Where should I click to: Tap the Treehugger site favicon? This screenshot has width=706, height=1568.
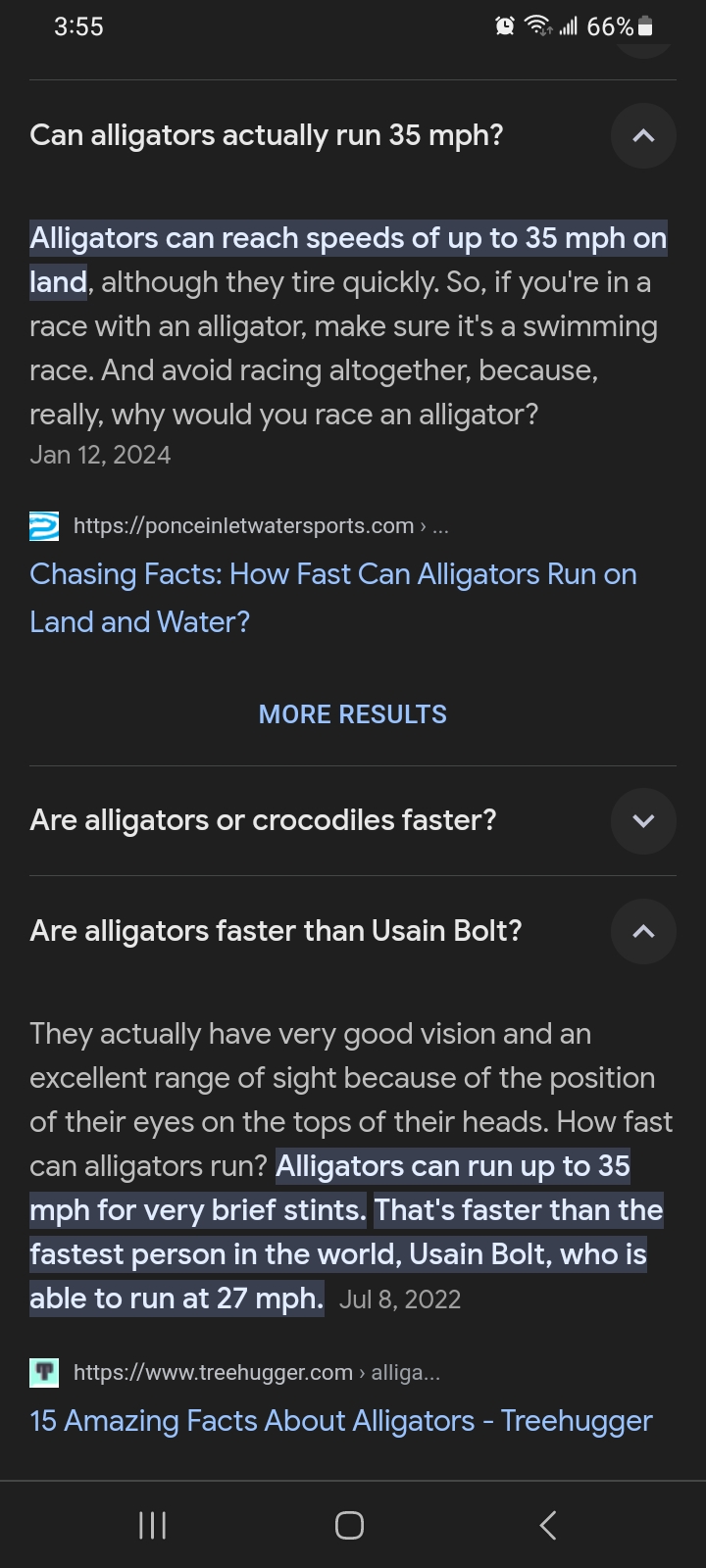click(44, 1373)
